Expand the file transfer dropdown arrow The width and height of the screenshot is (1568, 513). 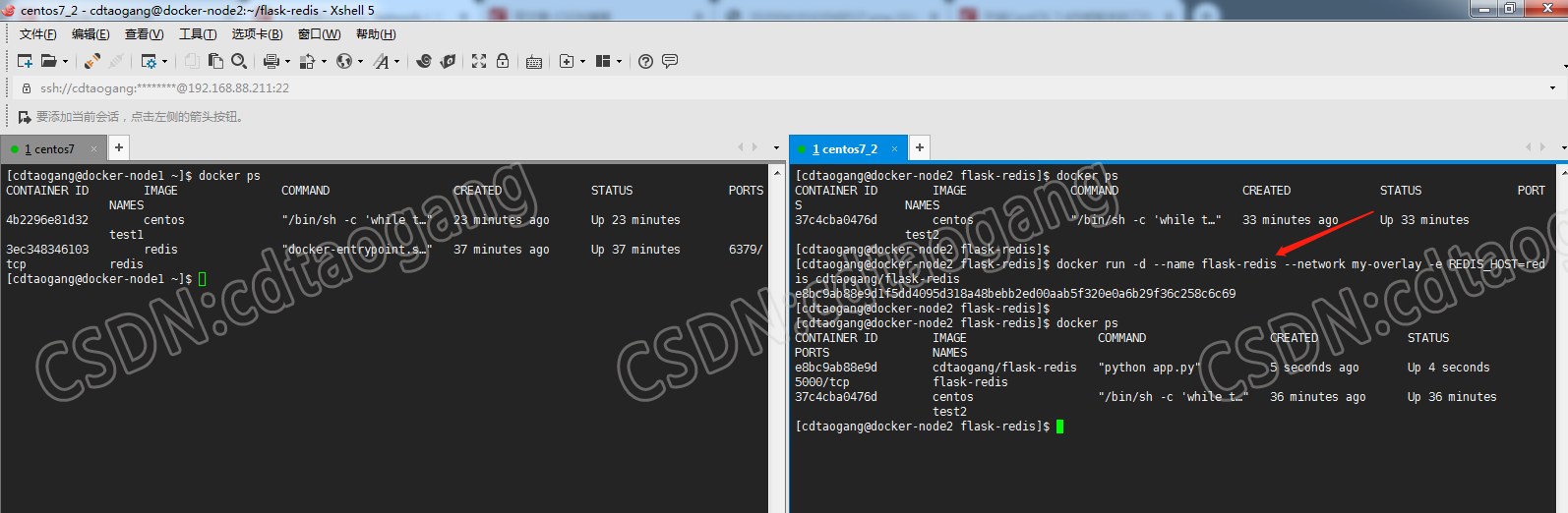324,61
